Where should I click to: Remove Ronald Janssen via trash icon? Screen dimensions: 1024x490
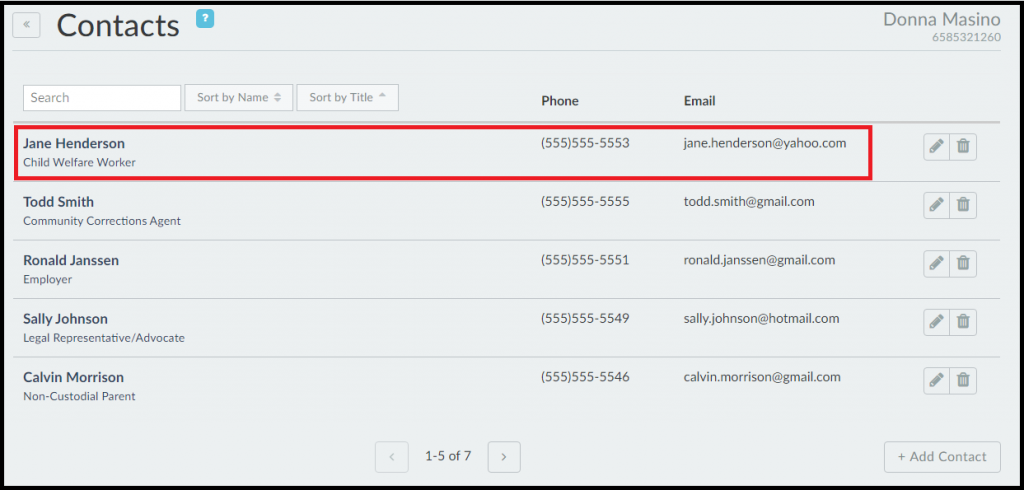pyautogui.click(x=963, y=264)
